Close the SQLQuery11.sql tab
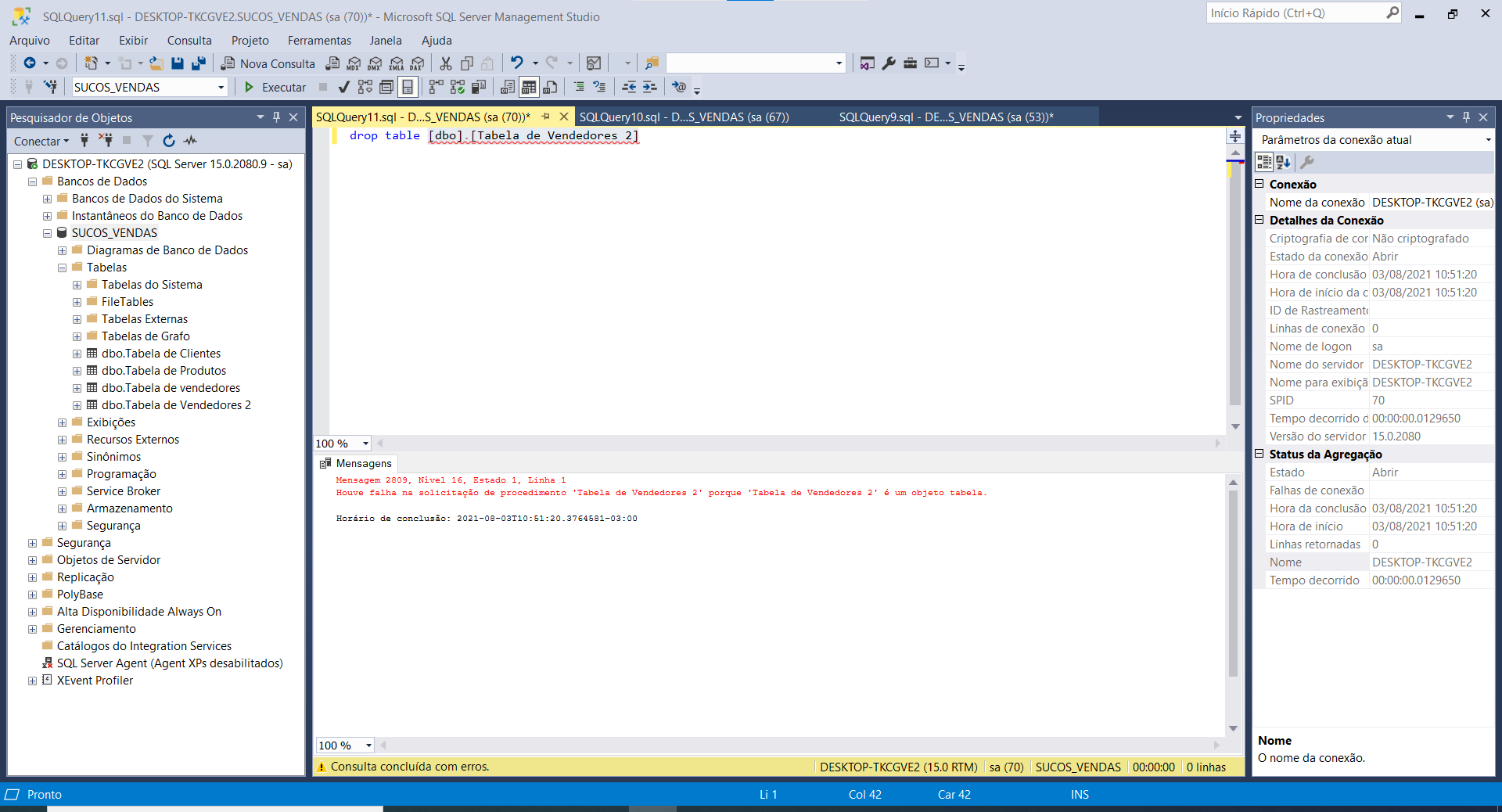This screenshot has height=812, width=1502. point(563,117)
